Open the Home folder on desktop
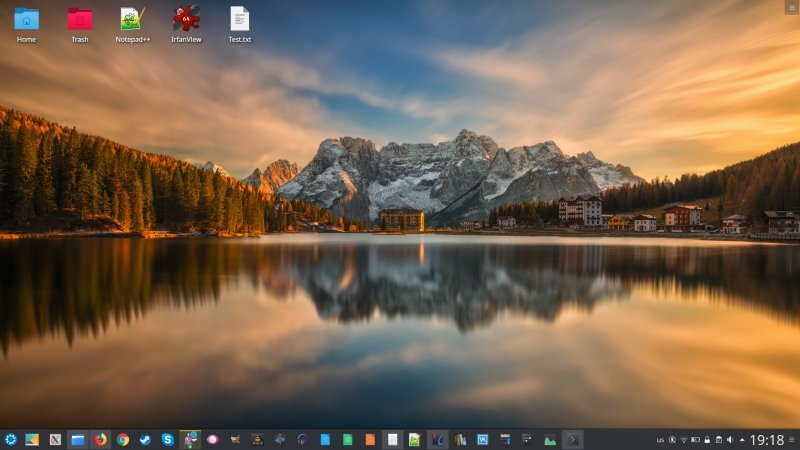The image size is (800, 450). (26, 20)
